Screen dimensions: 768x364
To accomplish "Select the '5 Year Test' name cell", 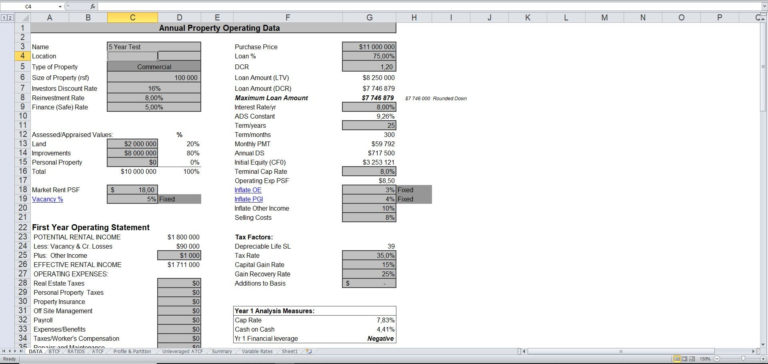I will pyautogui.click(x=154, y=47).
